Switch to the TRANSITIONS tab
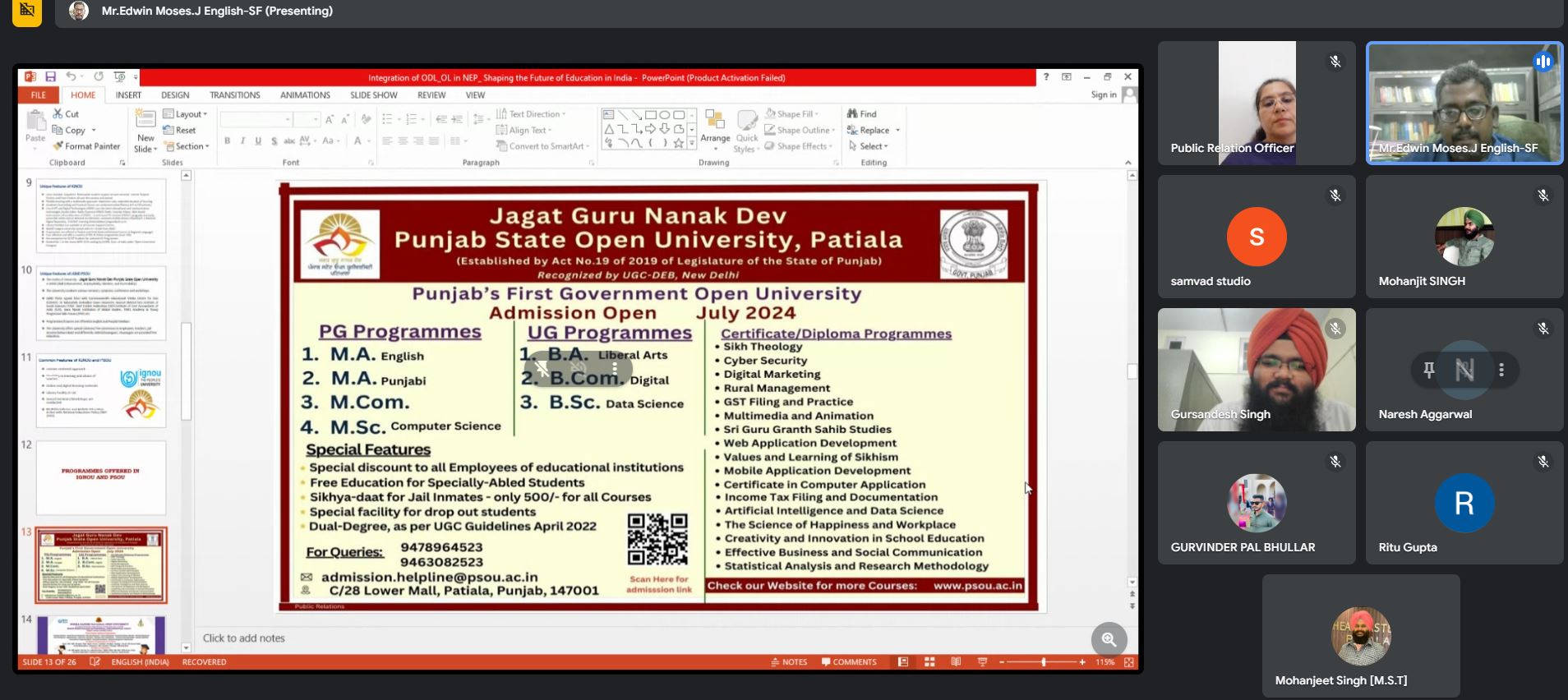The image size is (1568, 700). (x=235, y=95)
